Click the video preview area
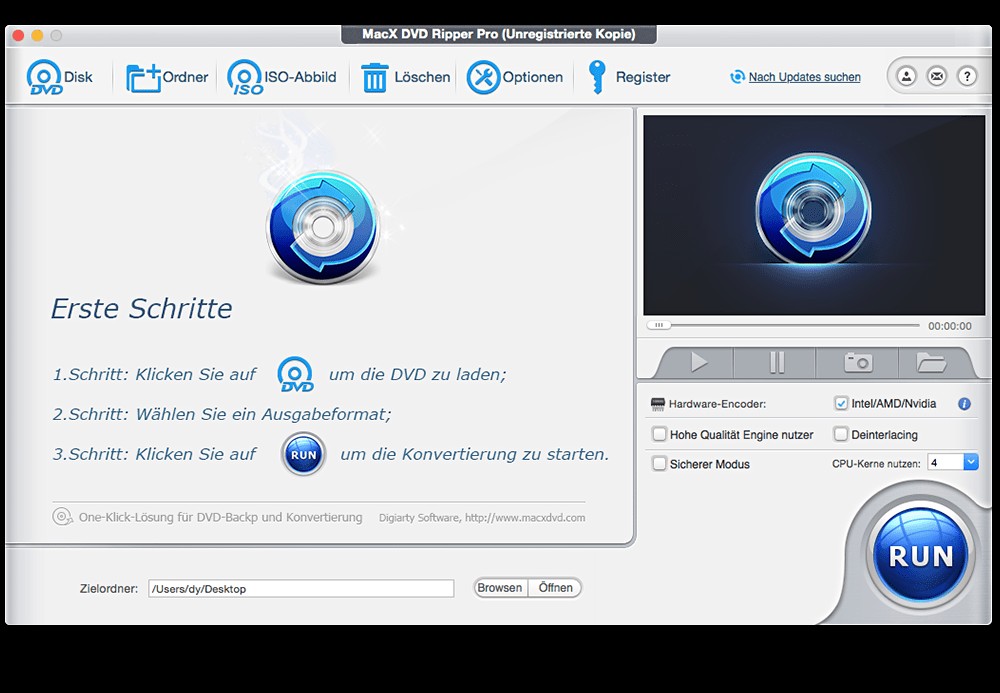This screenshot has width=1000, height=693. click(x=814, y=215)
